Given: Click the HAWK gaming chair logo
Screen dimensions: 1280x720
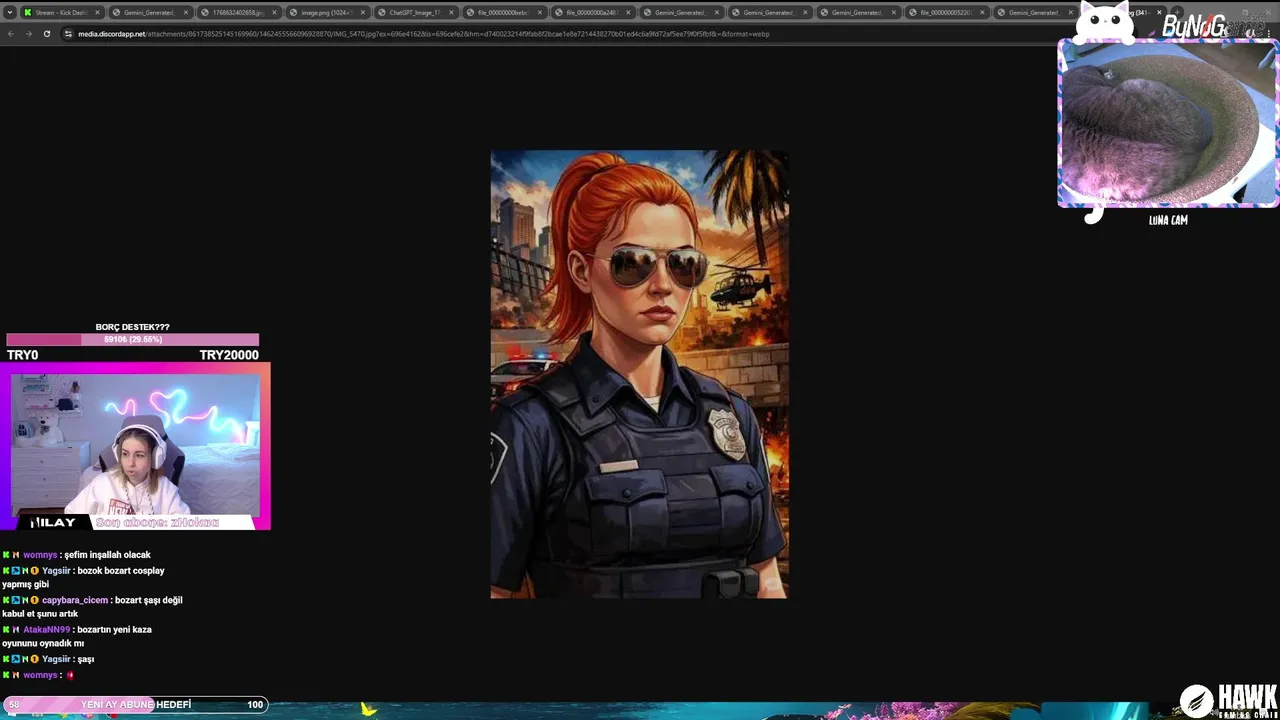Looking at the screenshot, I should [1229, 700].
